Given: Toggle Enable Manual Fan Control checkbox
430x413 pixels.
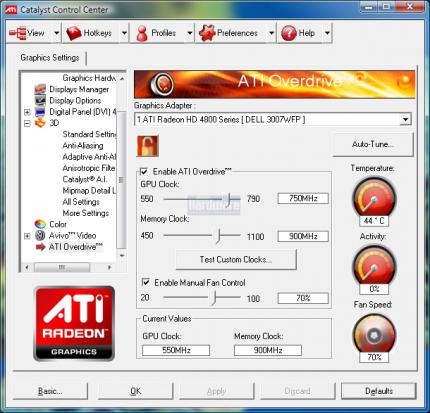Looking at the screenshot, I should click(146, 282).
